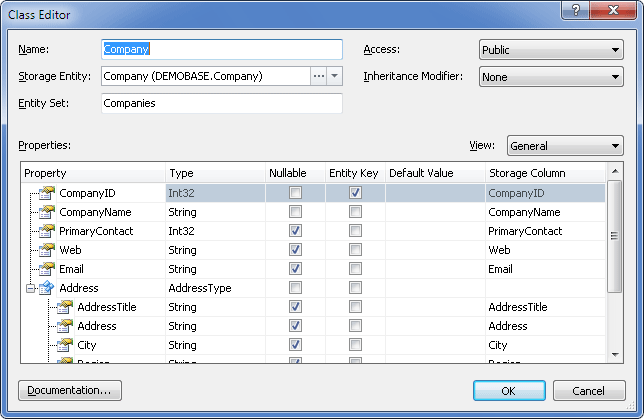644x419 pixels.
Task: Click the Entity Key column header
Action: tap(355, 173)
